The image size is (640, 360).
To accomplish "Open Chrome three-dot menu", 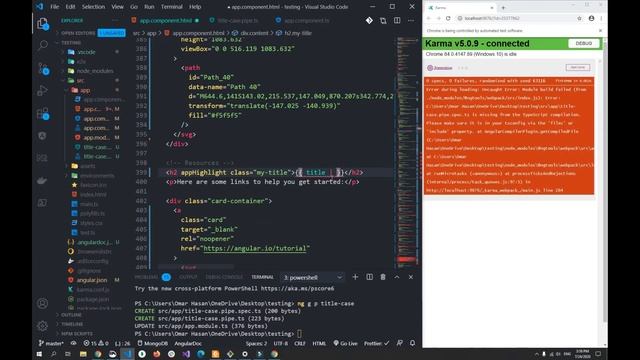I will (601, 18).
